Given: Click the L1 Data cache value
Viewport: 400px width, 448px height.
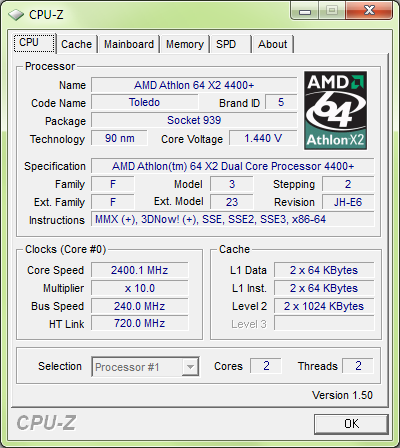Looking at the screenshot, I should pos(324,270).
